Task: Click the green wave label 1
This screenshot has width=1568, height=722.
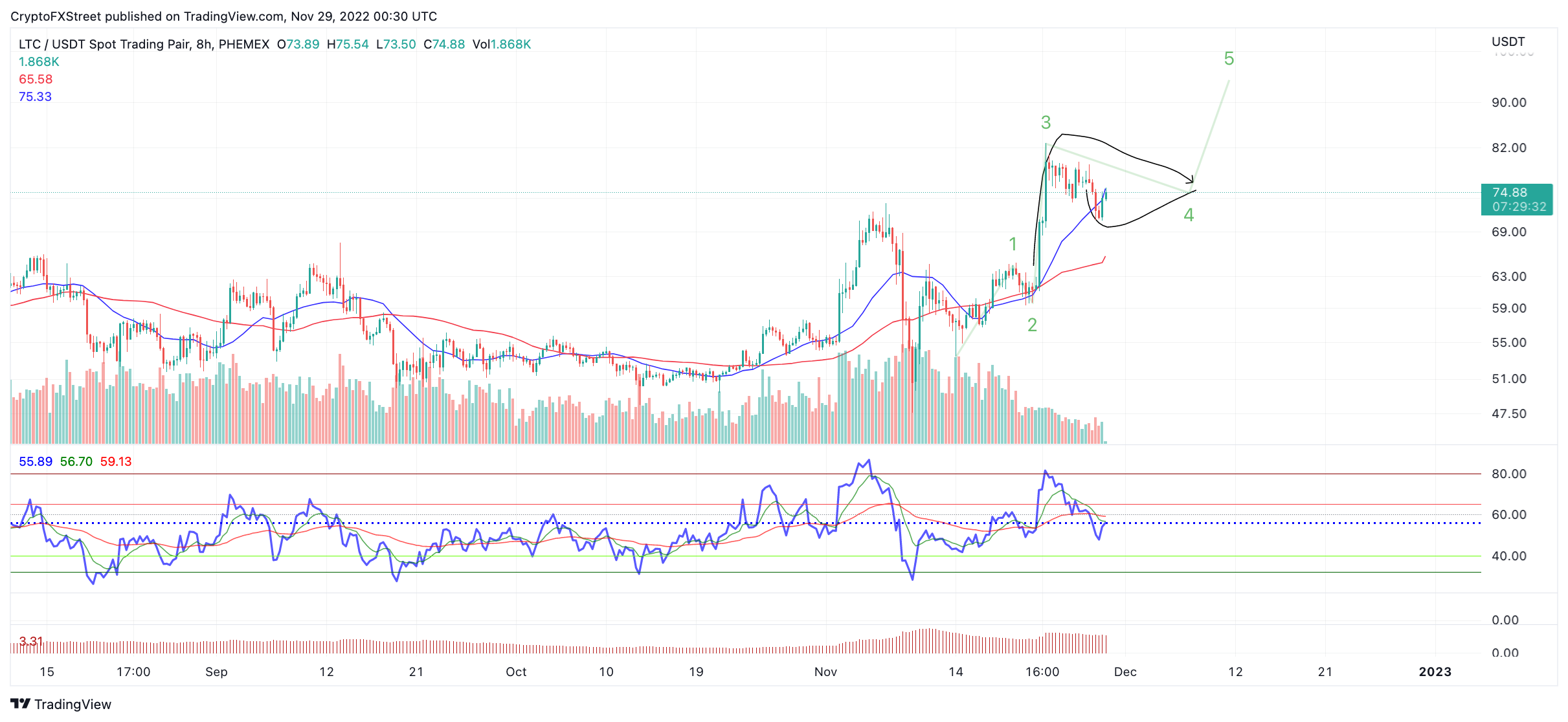Action: (1013, 244)
